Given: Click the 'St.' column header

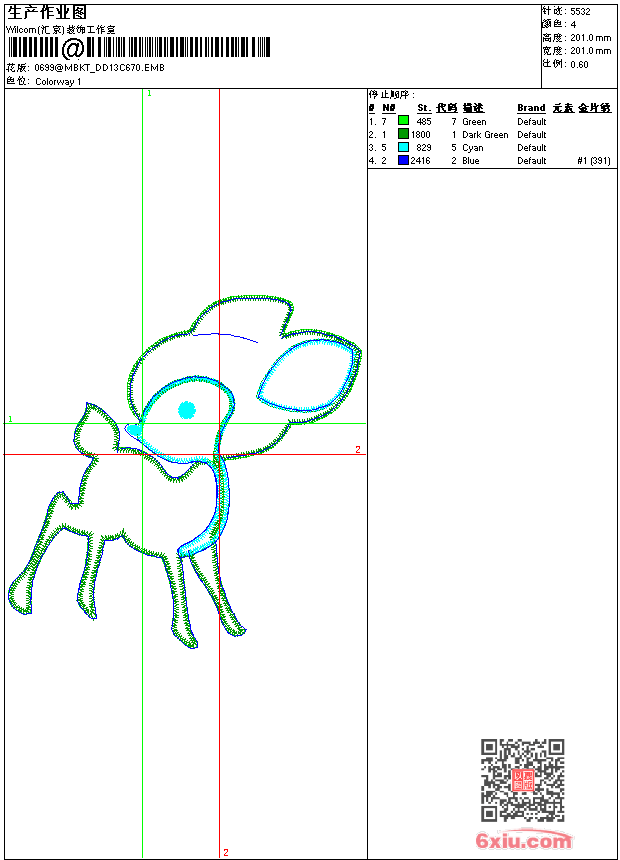Looking at the screenshot, I should point(424,108).
